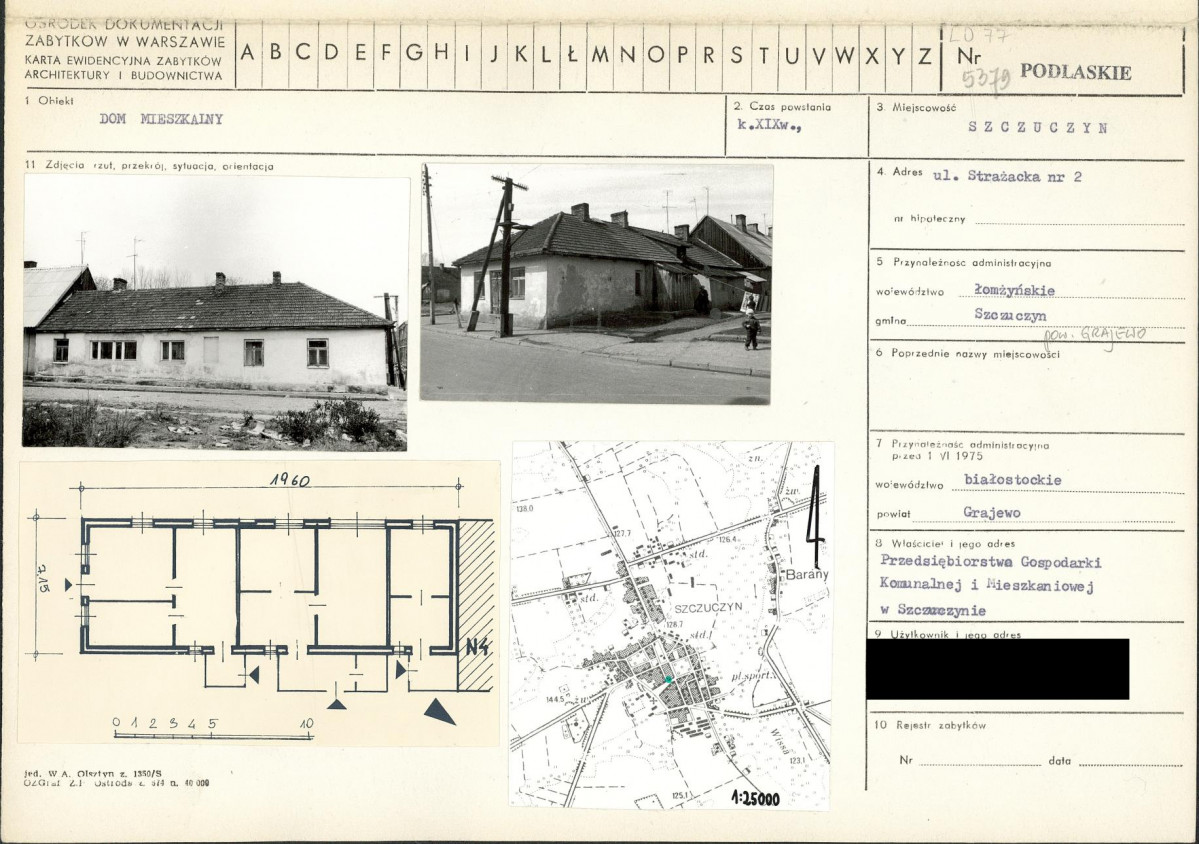1199x844 pixels.
Task: Click the PODLASKIE stamp text
Action: tap(1075, 73)
